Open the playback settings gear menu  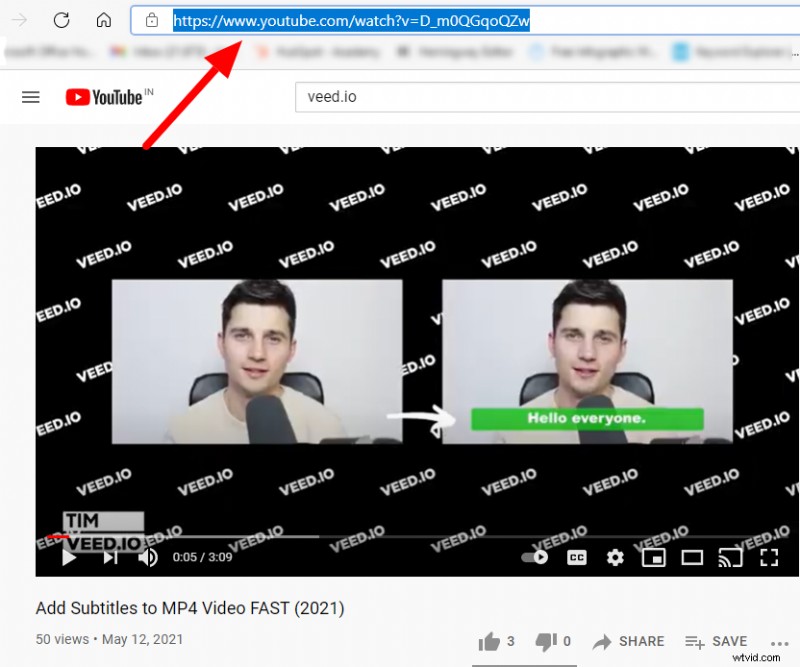pyautogui.click(x=614, y=558)
